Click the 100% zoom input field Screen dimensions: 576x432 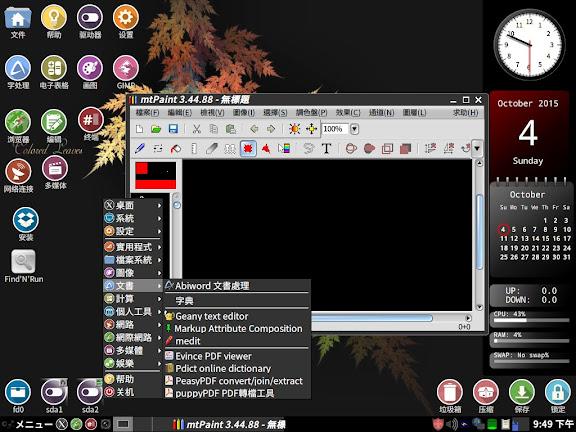point(335,129)
